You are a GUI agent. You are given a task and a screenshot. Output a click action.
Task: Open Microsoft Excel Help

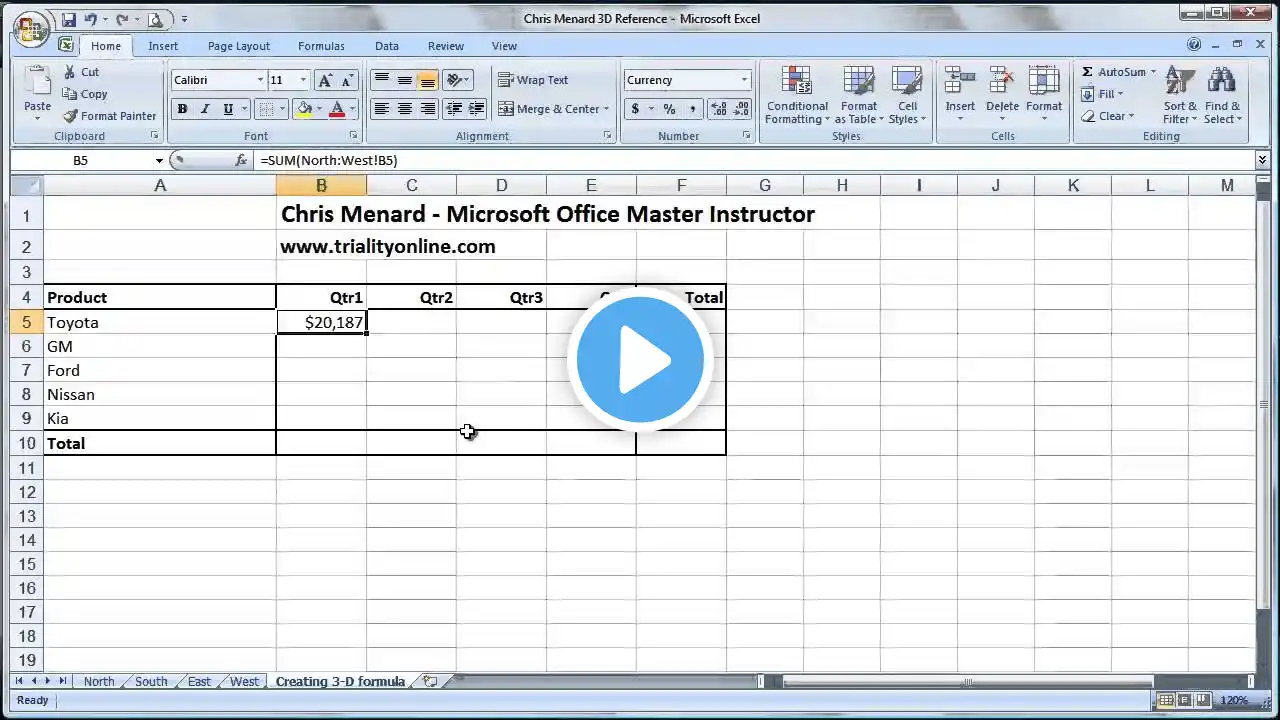point(1194,45)
